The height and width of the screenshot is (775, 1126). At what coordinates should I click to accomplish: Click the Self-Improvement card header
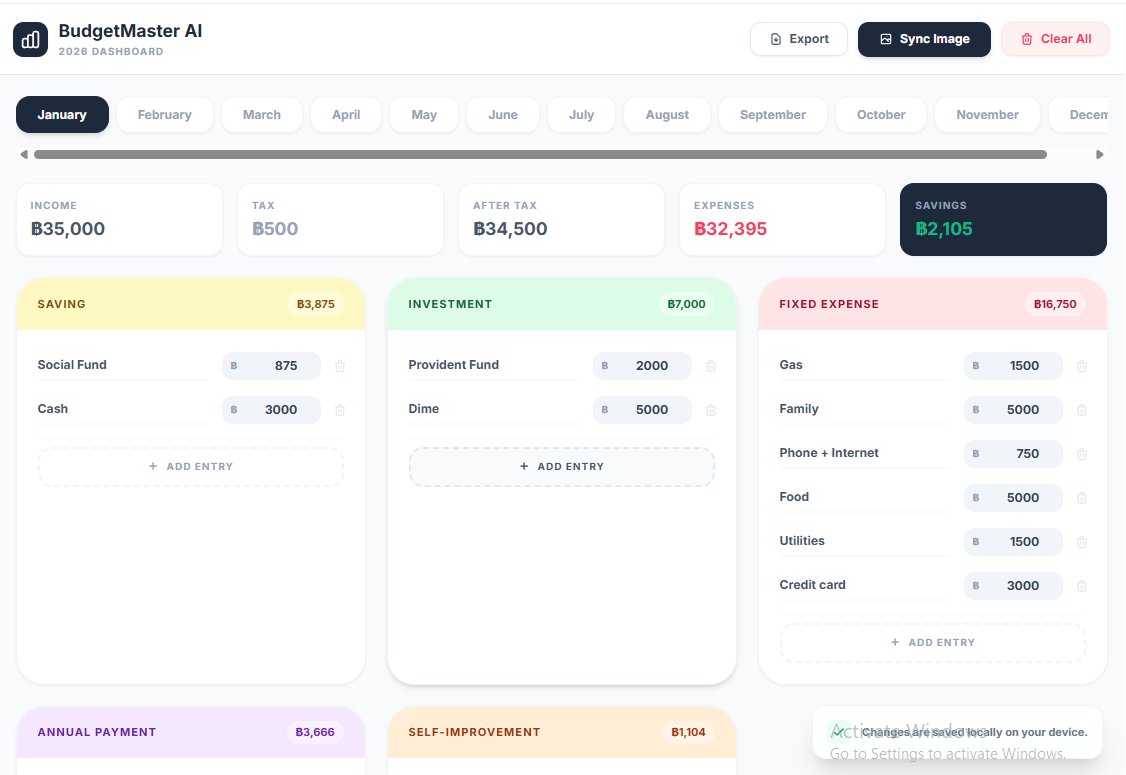point(562,733)
